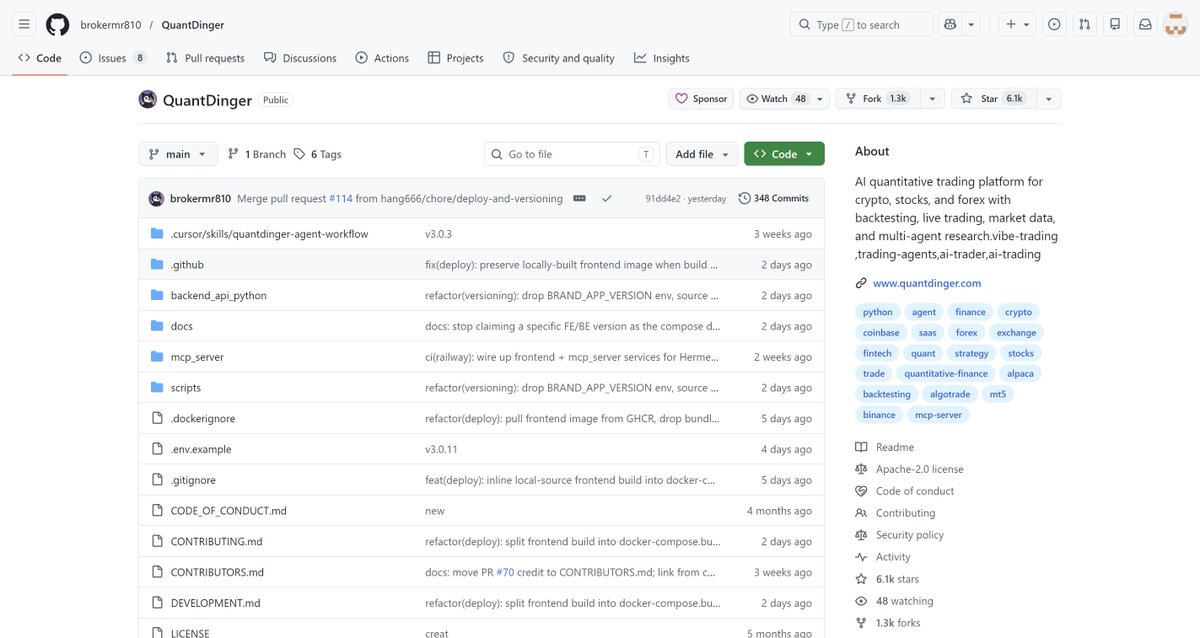Open pull requests icon in top header
The height and width of the screenshot is (638, 1200).
[x=1085, y=24]
